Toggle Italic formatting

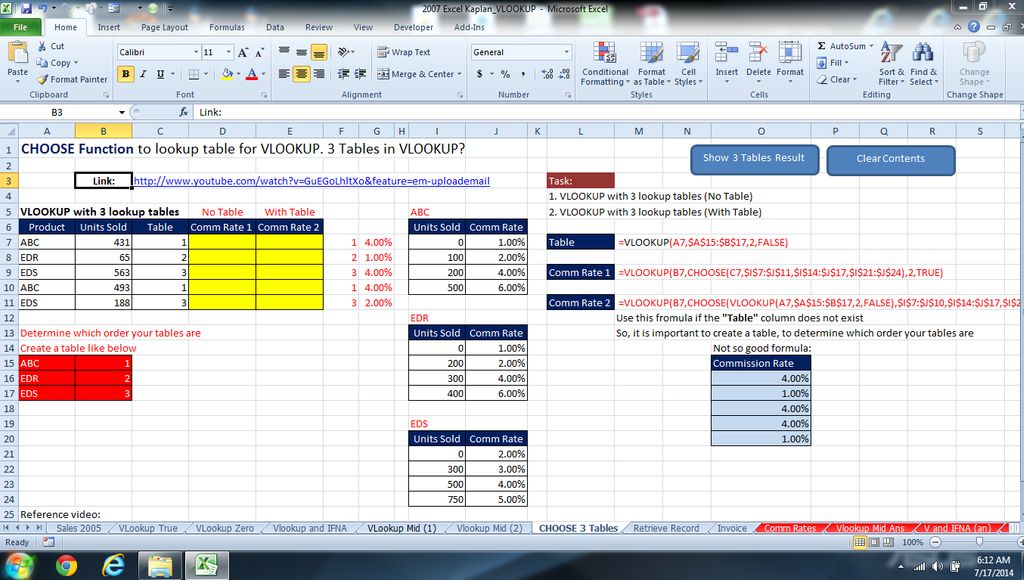point(143,74)
